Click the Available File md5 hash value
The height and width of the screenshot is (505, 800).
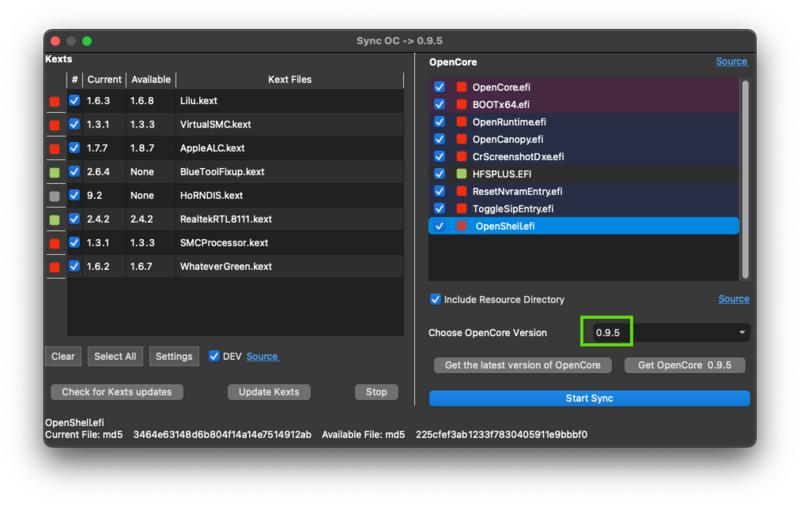tap(502, 435)
